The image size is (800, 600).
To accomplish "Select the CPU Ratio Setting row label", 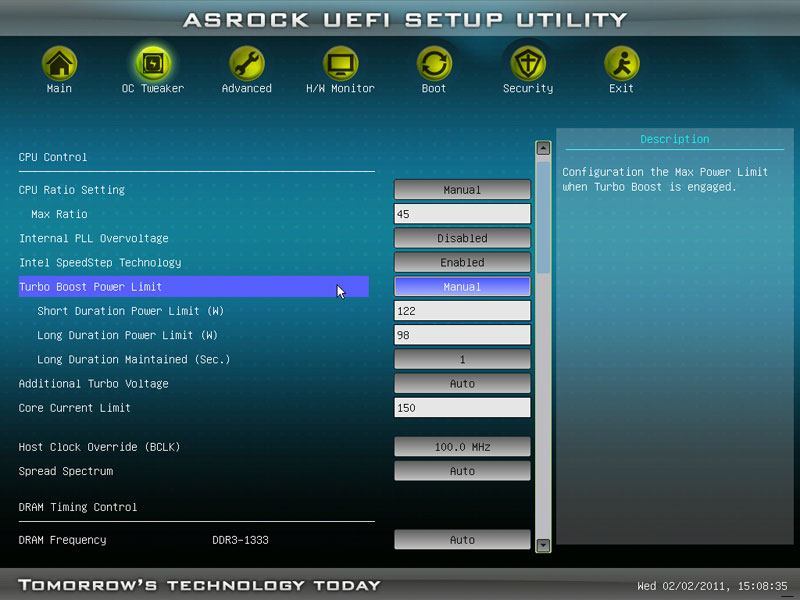I will [x=71, y=190].
